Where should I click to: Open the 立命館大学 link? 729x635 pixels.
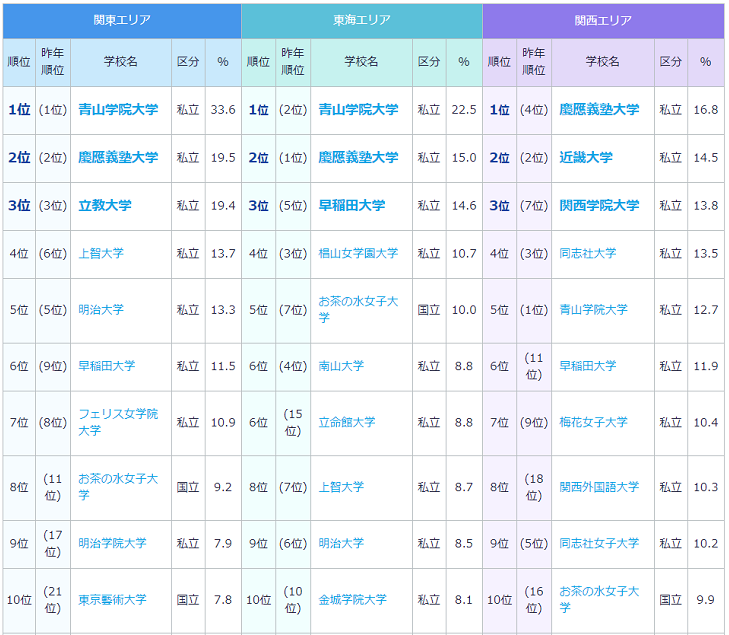pos(347,422)
